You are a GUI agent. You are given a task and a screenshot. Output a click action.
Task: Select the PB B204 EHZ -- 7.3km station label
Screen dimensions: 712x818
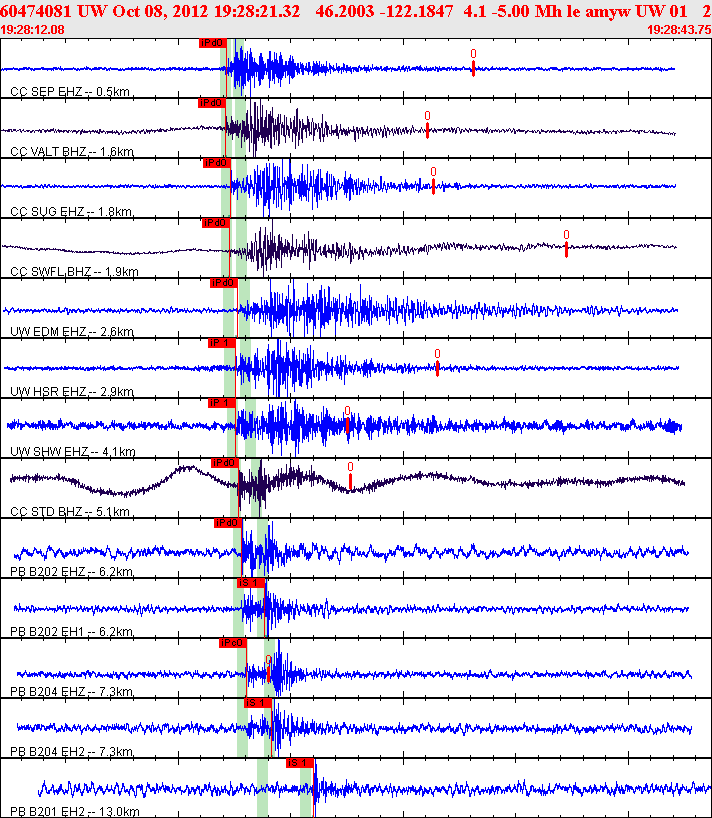[x=71, y=692]
